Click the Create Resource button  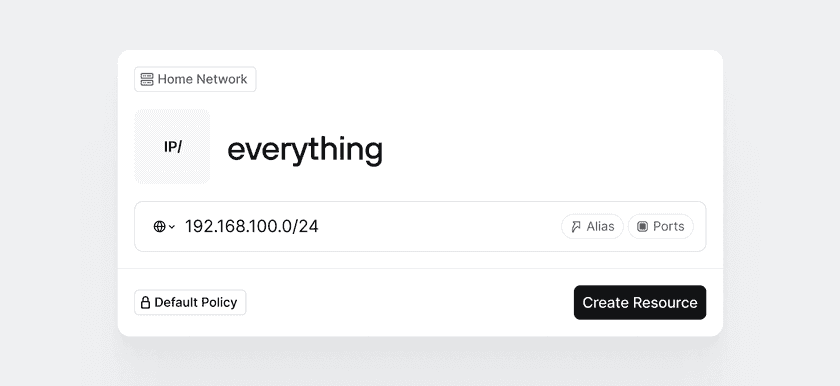click(640, 302)
